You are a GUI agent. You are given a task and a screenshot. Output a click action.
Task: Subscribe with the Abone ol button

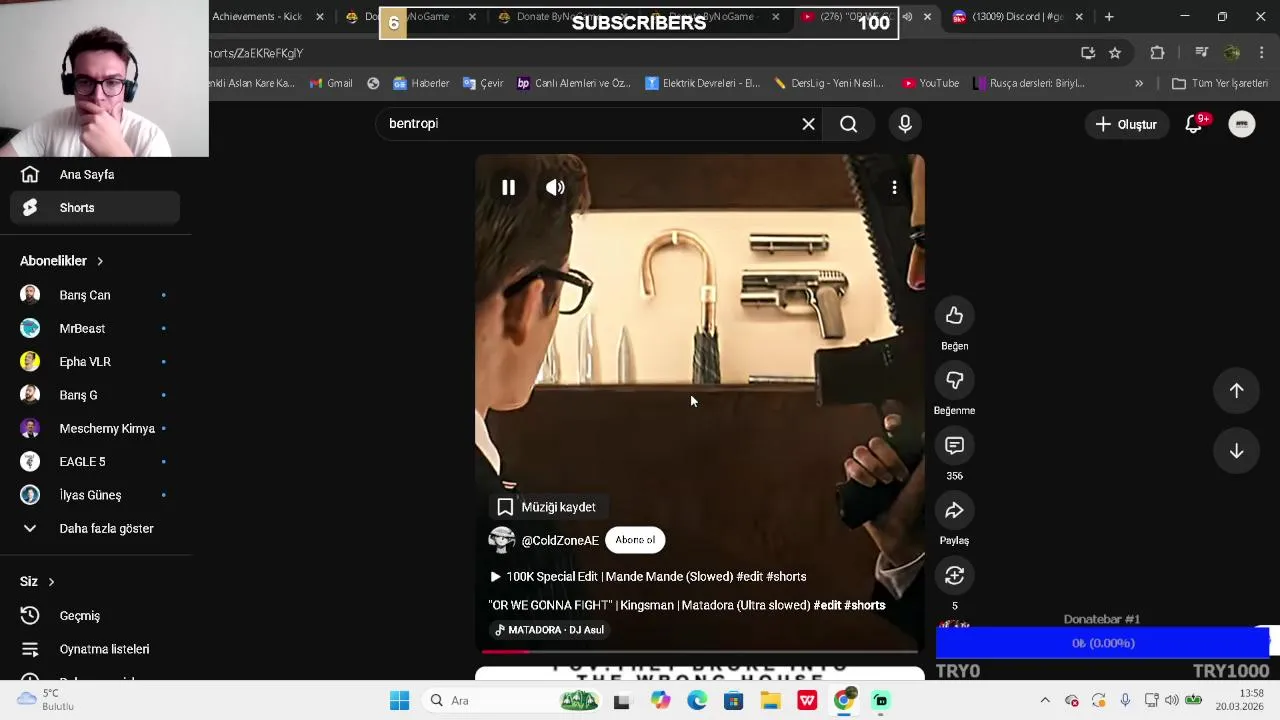635,540
